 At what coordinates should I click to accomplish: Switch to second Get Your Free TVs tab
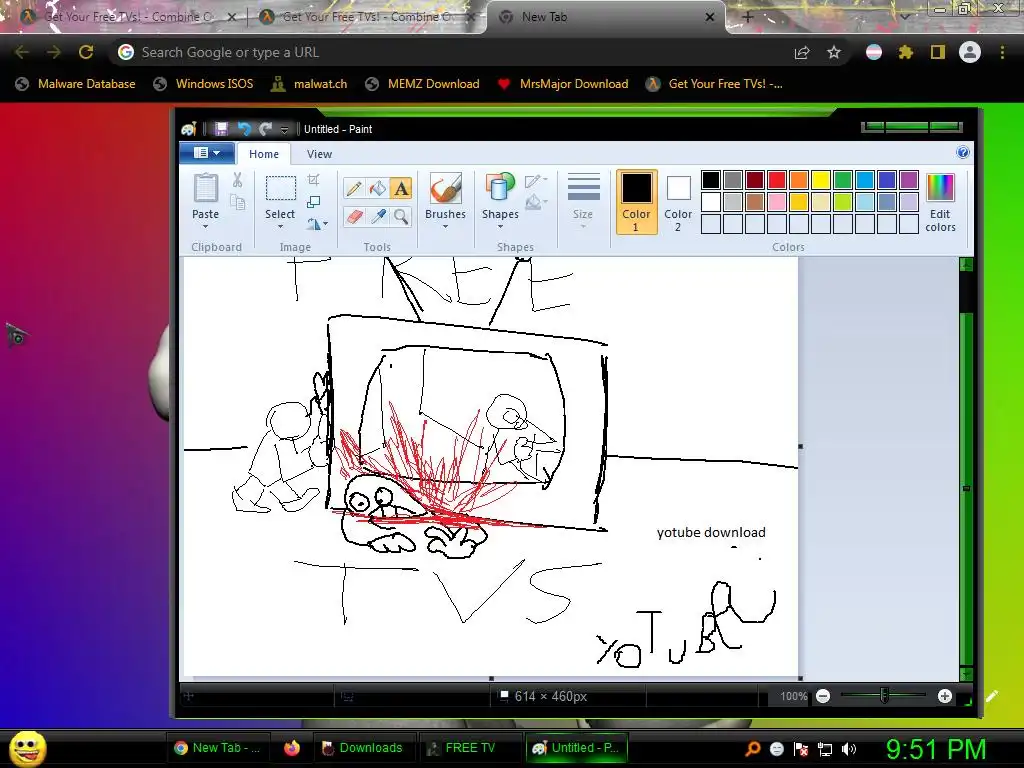[367, 17]
